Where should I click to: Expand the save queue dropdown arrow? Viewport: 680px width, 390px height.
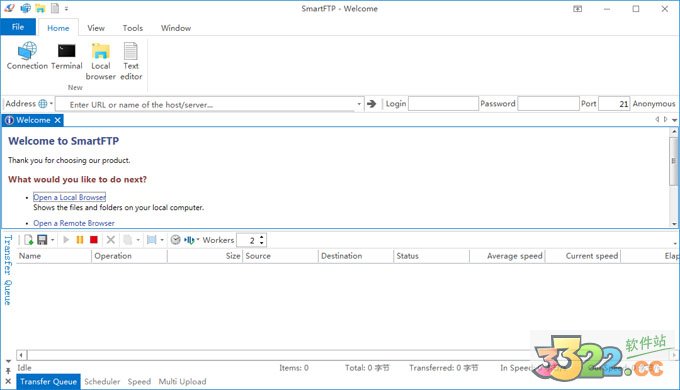click(52, 240)
